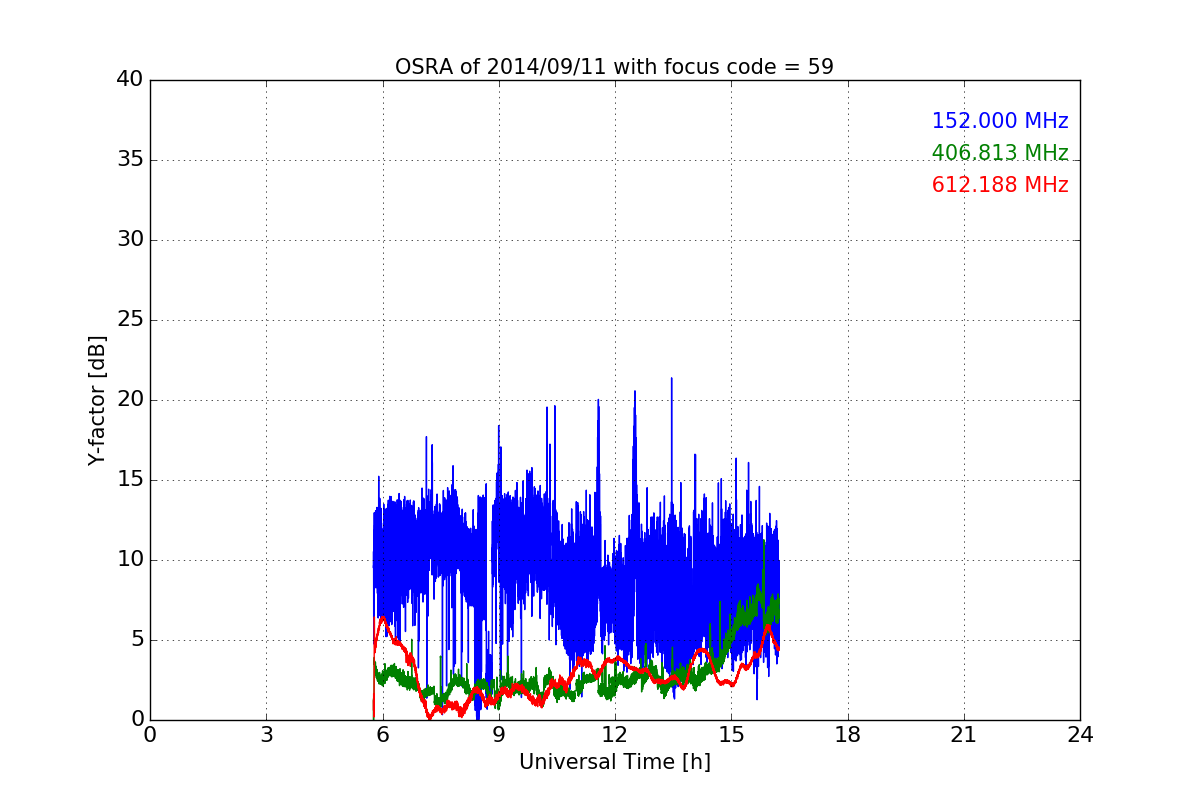The image size is (1200, 800).
Task: Click the 'Universal Time [h]' axis label
Action: (x=614, y=762)
